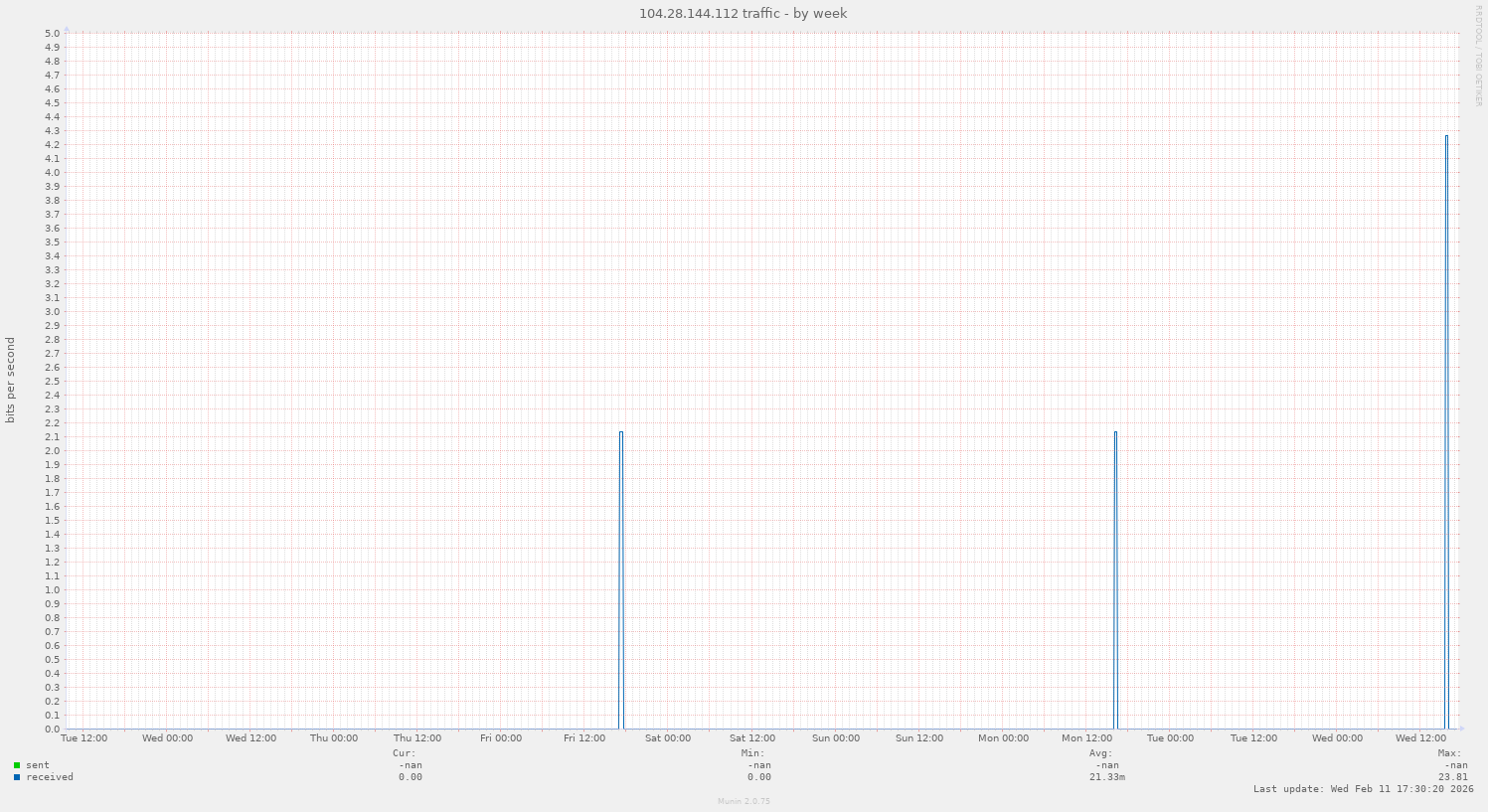Image resolution: width=1488 pixels, height=812 pixels.
Task: Click the tallest spike near Wed 12:00
Action: [1446, 431]
